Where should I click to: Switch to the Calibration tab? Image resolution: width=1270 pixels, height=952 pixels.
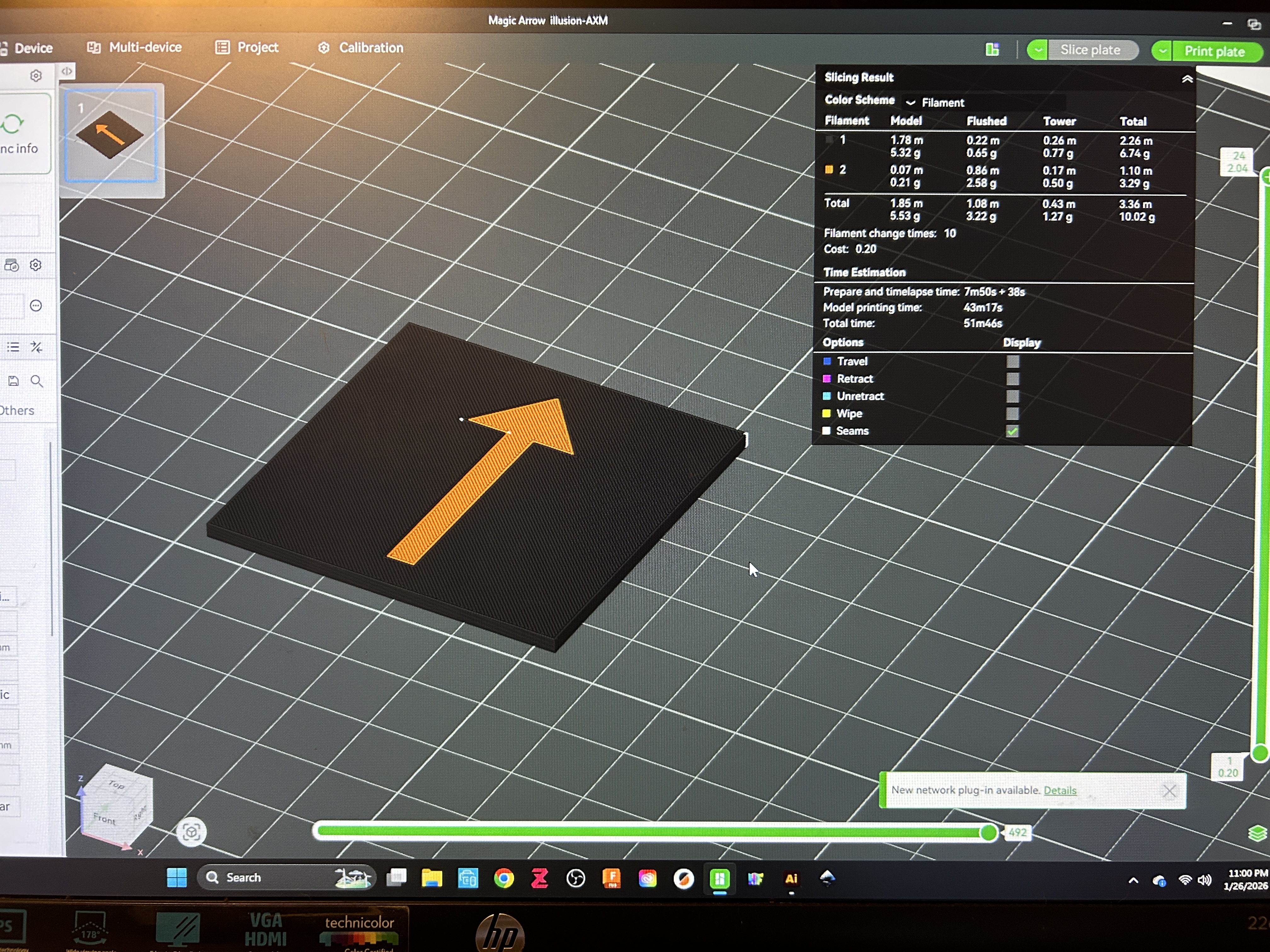click(x=361, y=48)
